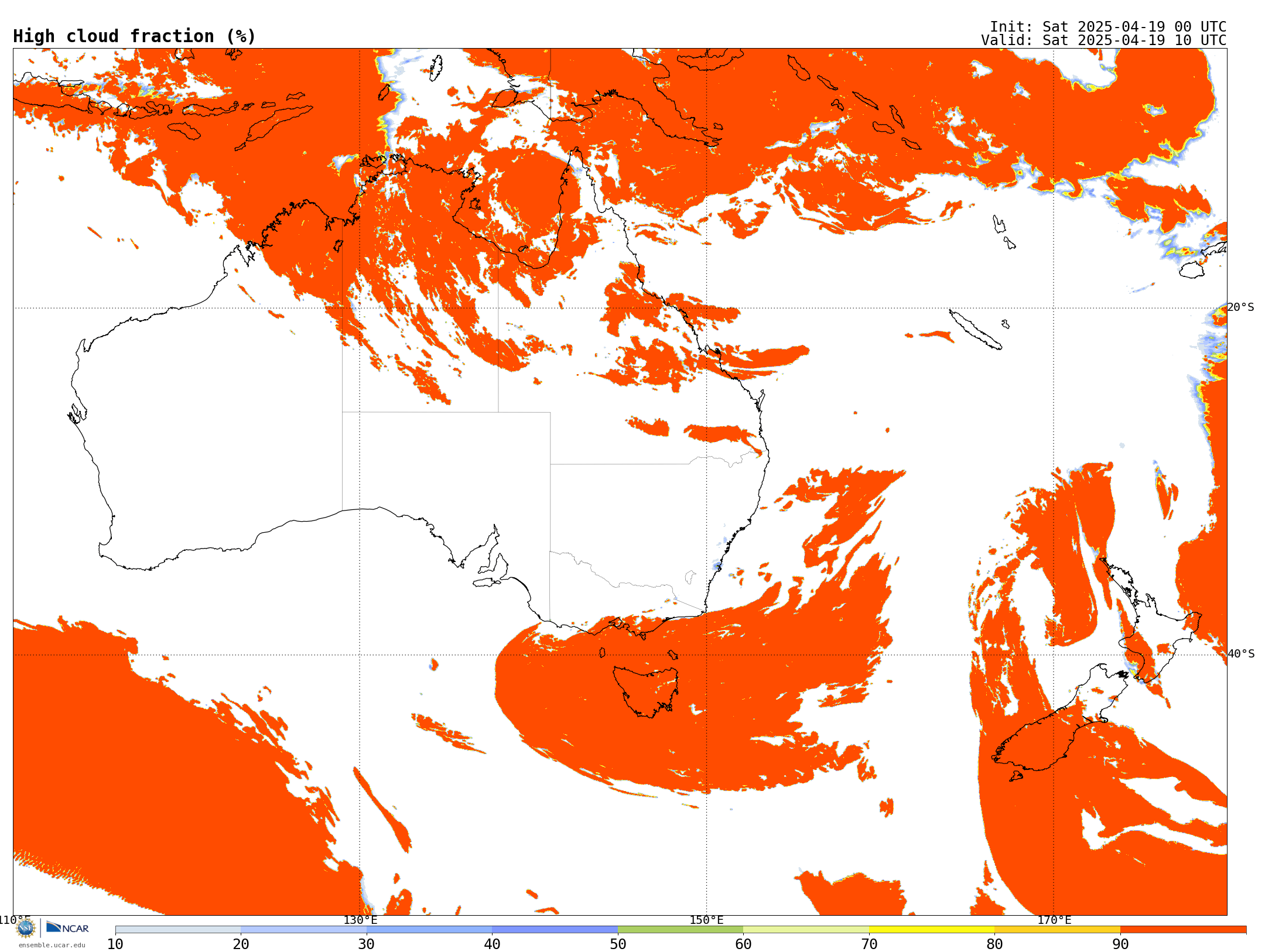This screenshot has height=952, width=1265.
Task: Click the Valid: Sat 2025-04-19 10 UTC text
Action: click(1104, 40)
